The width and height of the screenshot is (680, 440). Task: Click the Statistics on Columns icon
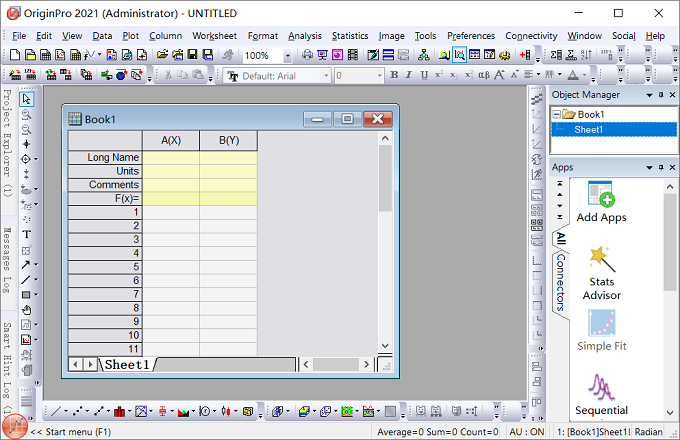tap(556, 55)
